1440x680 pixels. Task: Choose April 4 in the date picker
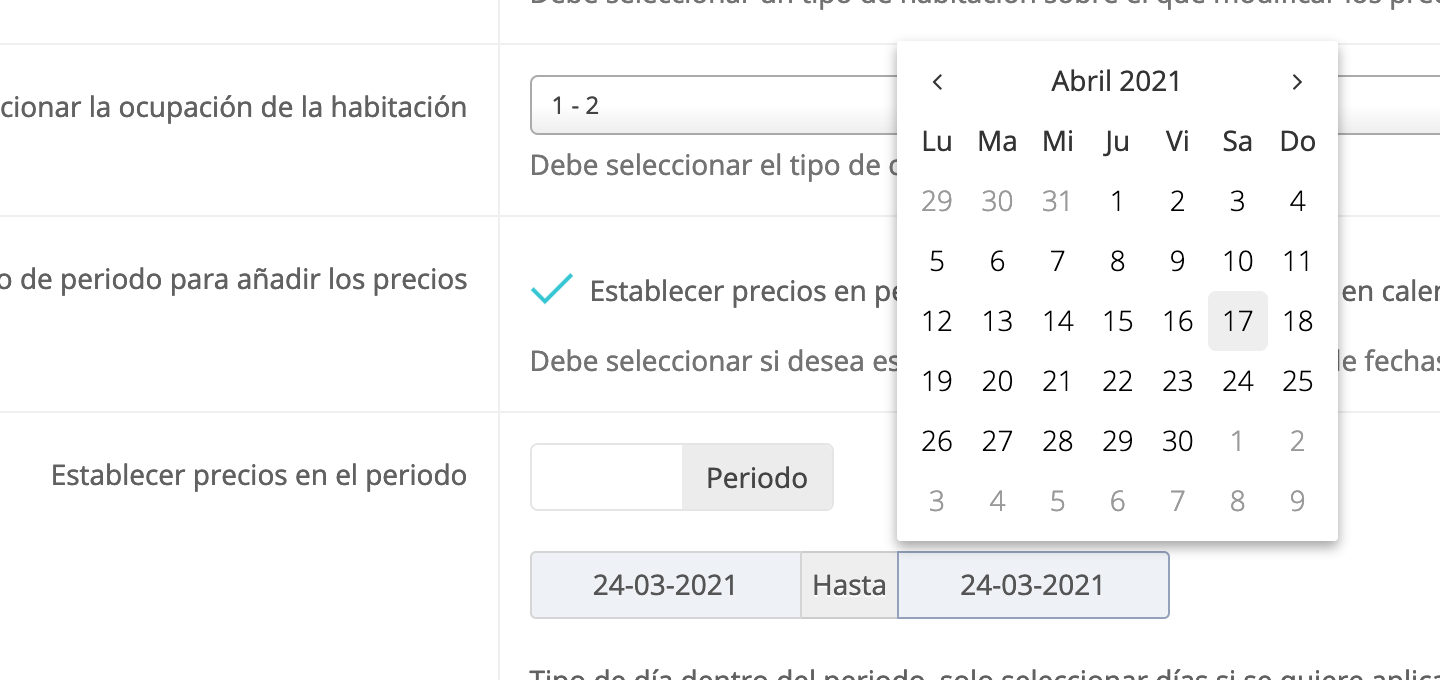(x=1297, y=201)
